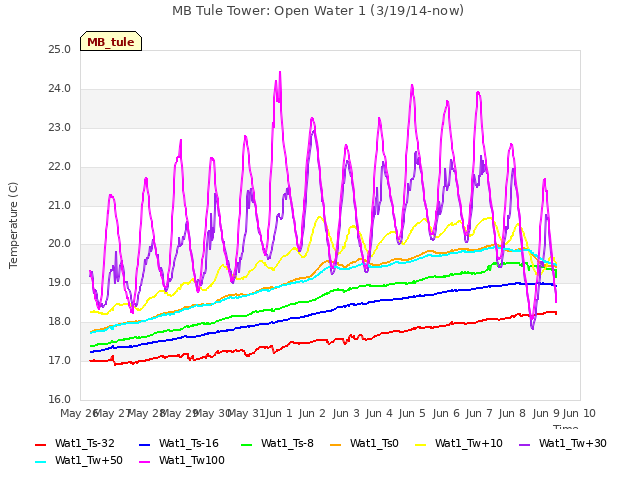Click the 21.0 y-axis tick label
Image resolution: width=640 pixels, height=480 pixels.
pyautogui.click(x=60, y=205)
